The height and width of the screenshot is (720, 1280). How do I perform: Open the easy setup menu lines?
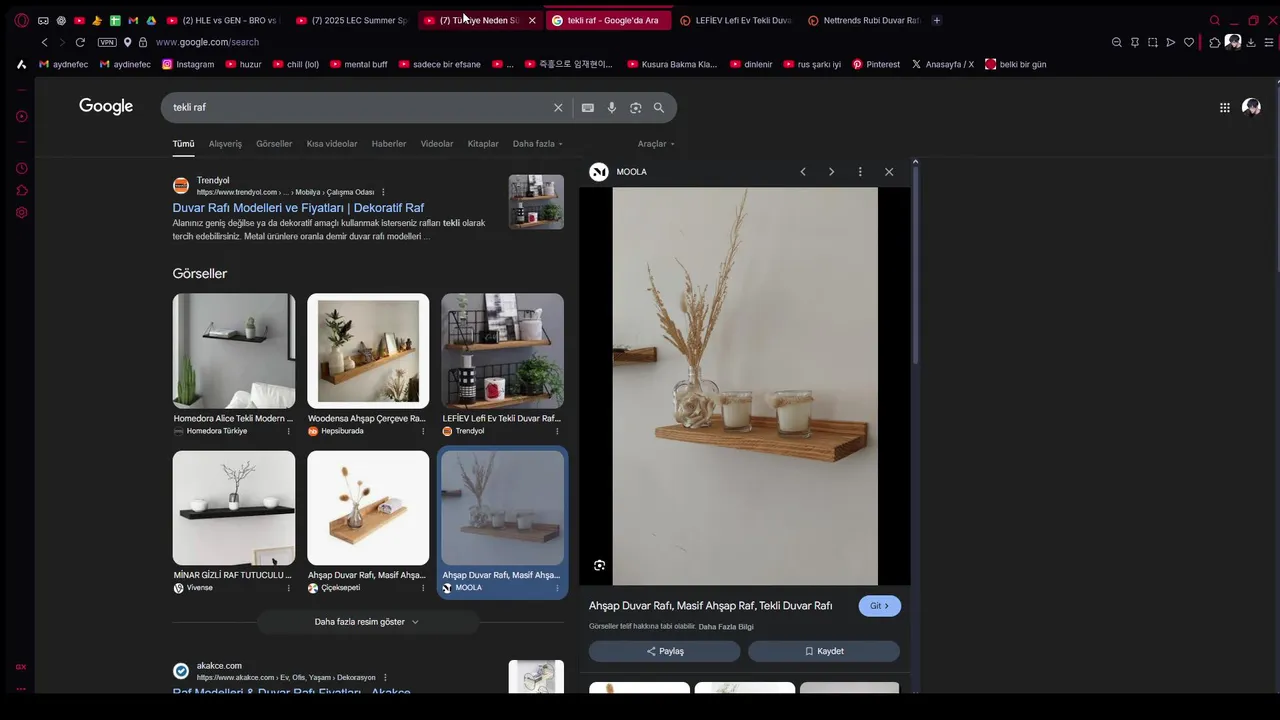(x=1269, y=42)
